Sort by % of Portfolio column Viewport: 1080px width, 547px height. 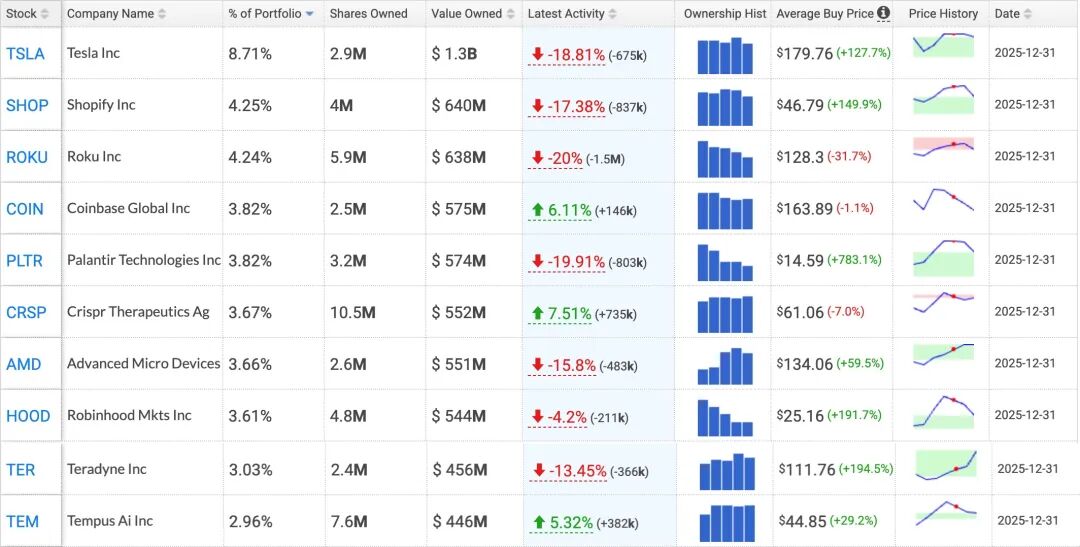click(271, 14)
